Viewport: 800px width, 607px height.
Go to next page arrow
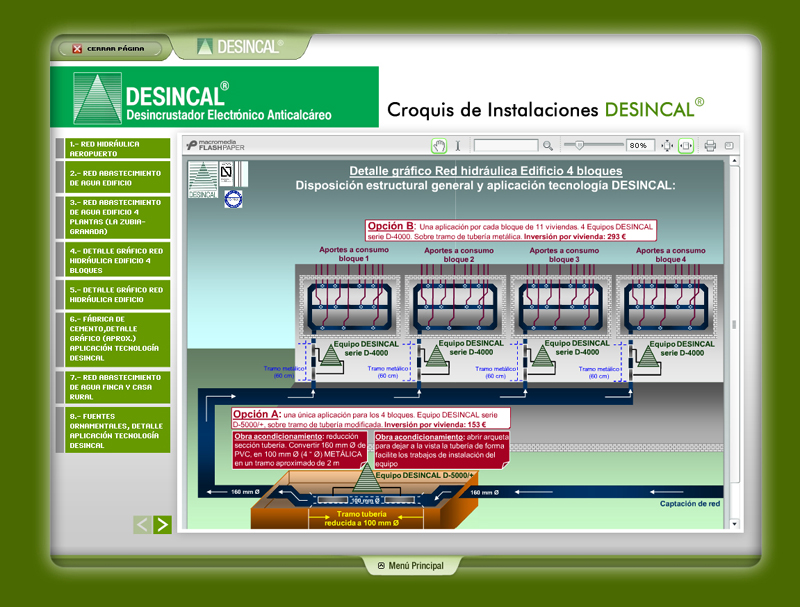[x=162, y=524]
